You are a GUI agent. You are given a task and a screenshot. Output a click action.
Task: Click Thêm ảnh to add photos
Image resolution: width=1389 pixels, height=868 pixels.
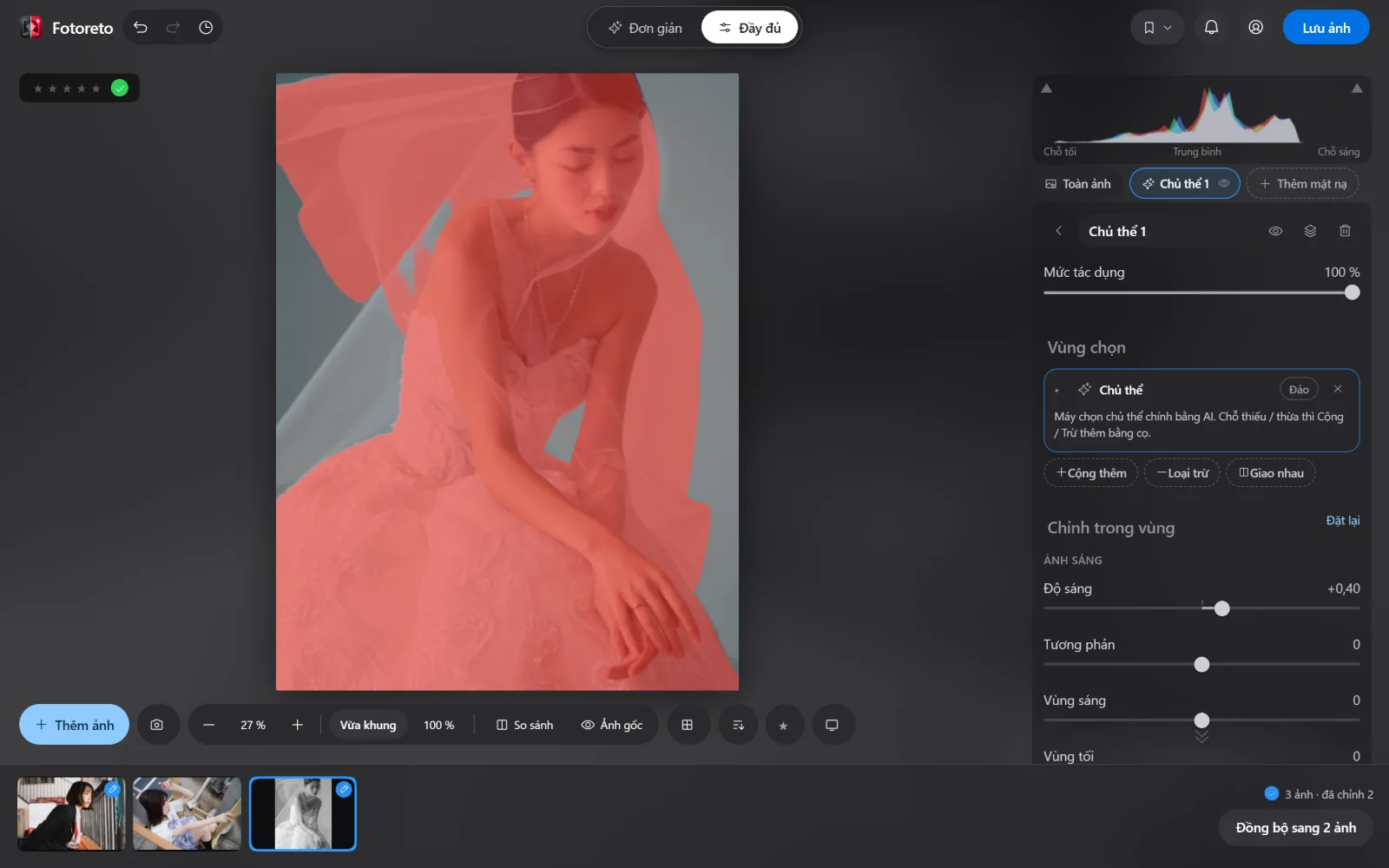74,725
